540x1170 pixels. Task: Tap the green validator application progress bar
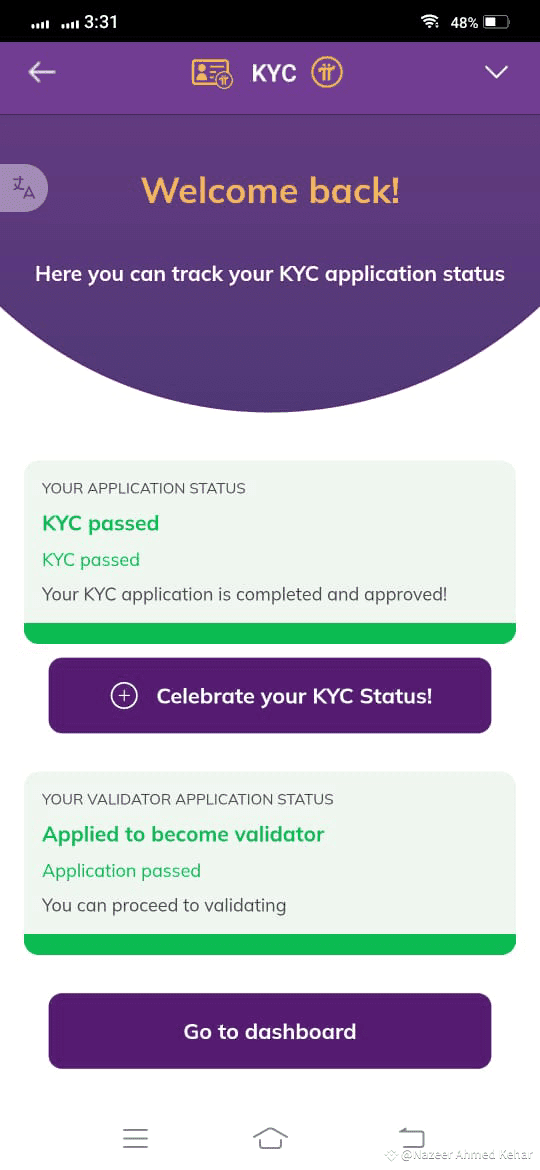tap(270, 945)
